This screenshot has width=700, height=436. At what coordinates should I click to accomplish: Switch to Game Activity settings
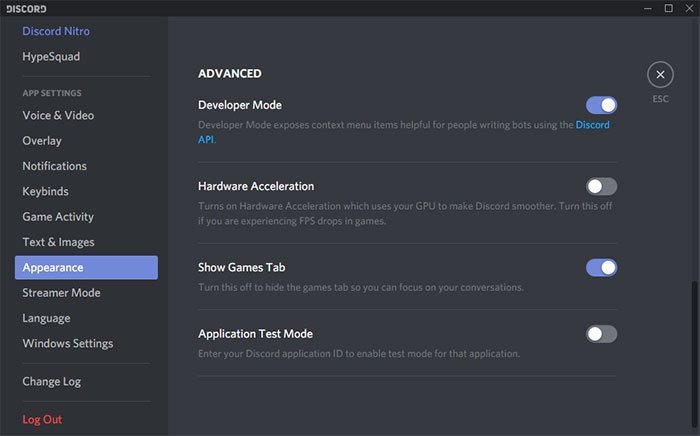pos(58,217)
